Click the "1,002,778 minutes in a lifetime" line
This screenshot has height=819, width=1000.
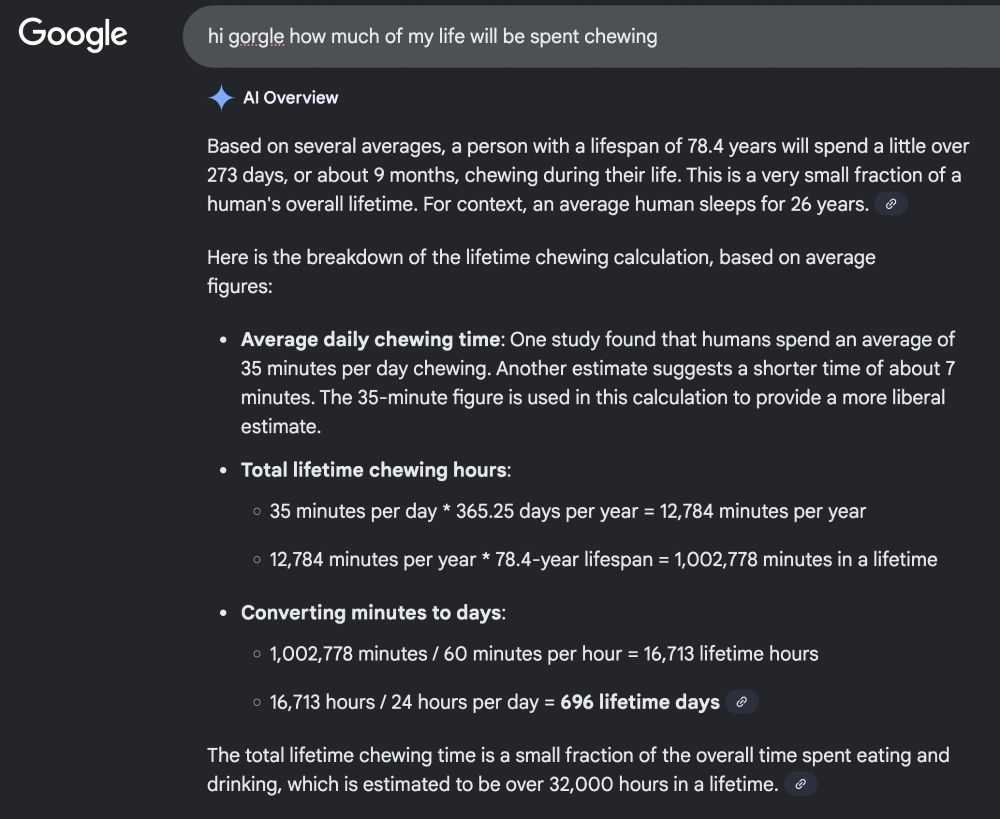603,559
